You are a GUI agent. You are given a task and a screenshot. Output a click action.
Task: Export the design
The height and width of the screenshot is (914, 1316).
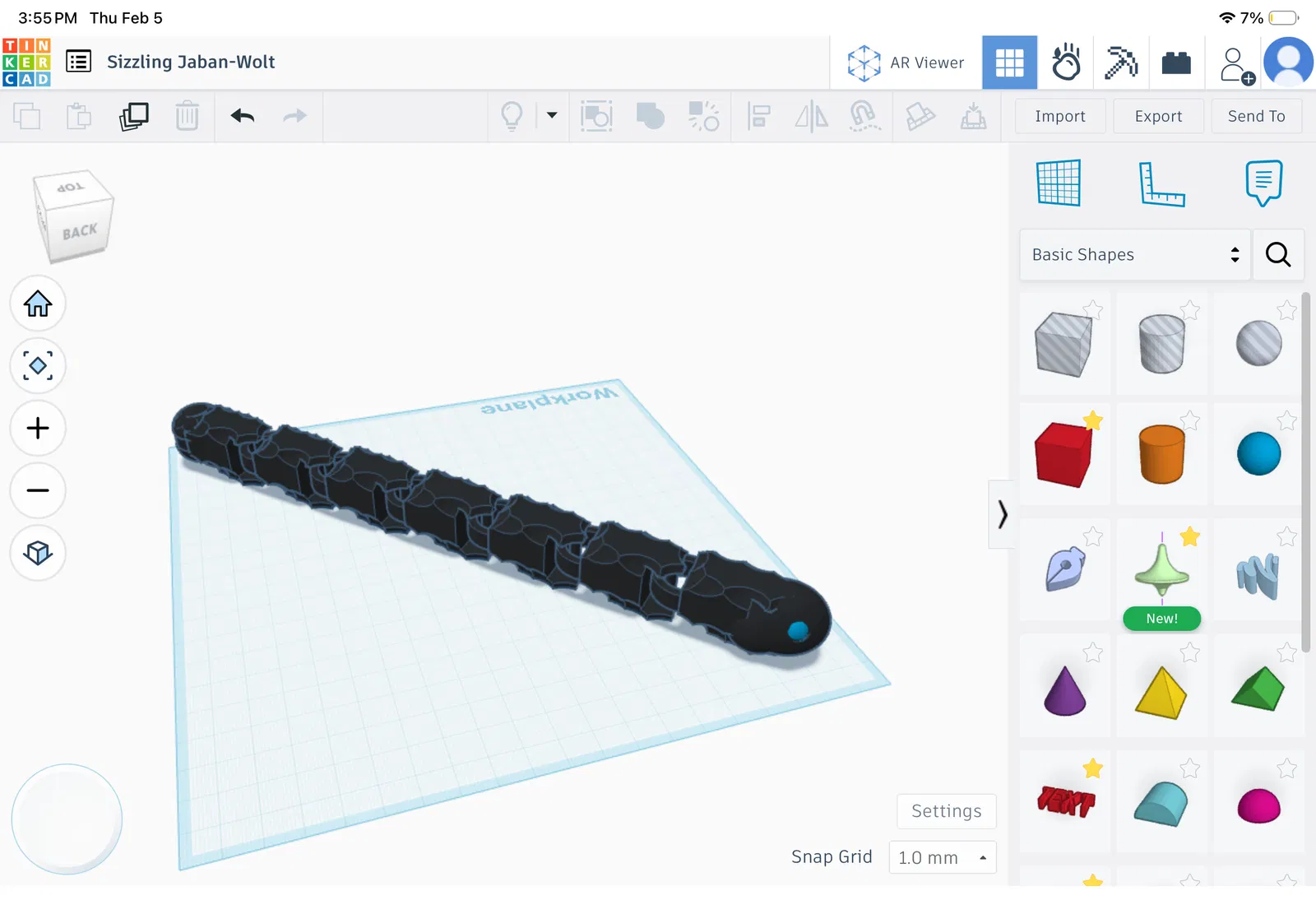pos(1158,116)
